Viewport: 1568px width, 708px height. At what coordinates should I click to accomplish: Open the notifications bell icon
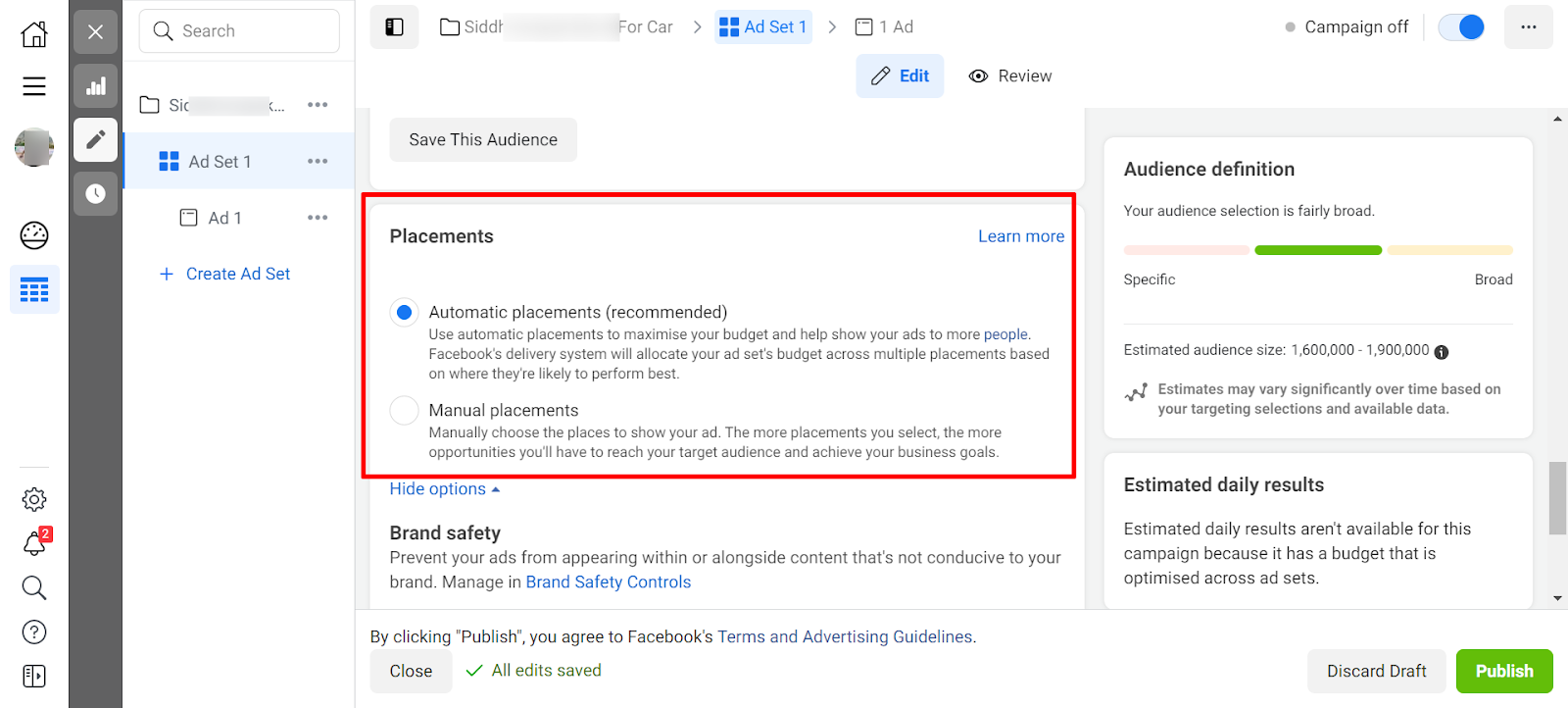point(34,543)
